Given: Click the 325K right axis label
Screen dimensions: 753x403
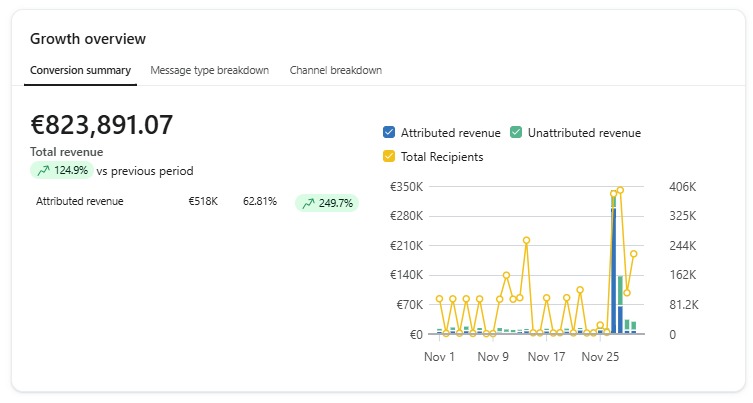Looking at the screenshot, I should pos(682,216).
